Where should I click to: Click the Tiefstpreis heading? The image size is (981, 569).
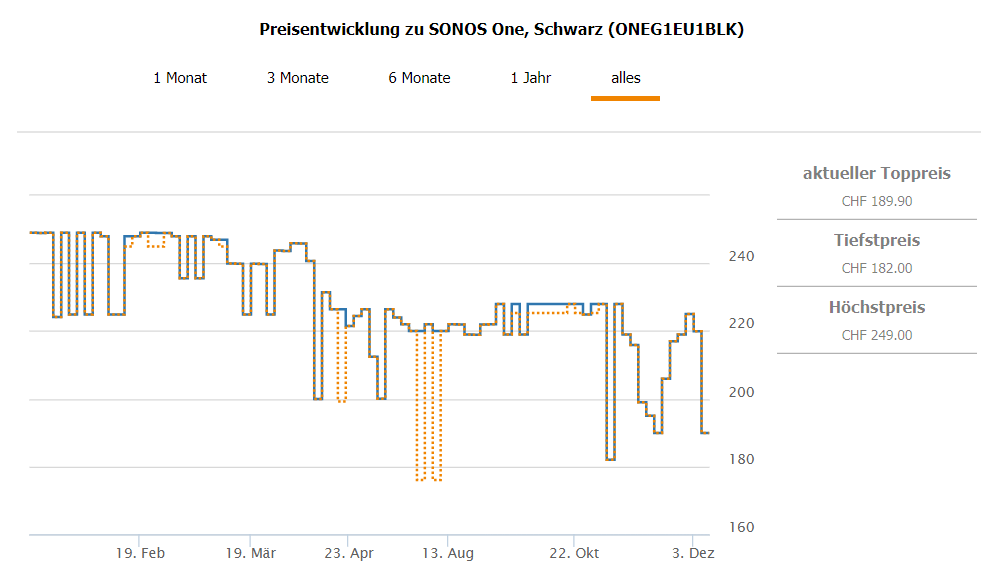click(877, 241)
